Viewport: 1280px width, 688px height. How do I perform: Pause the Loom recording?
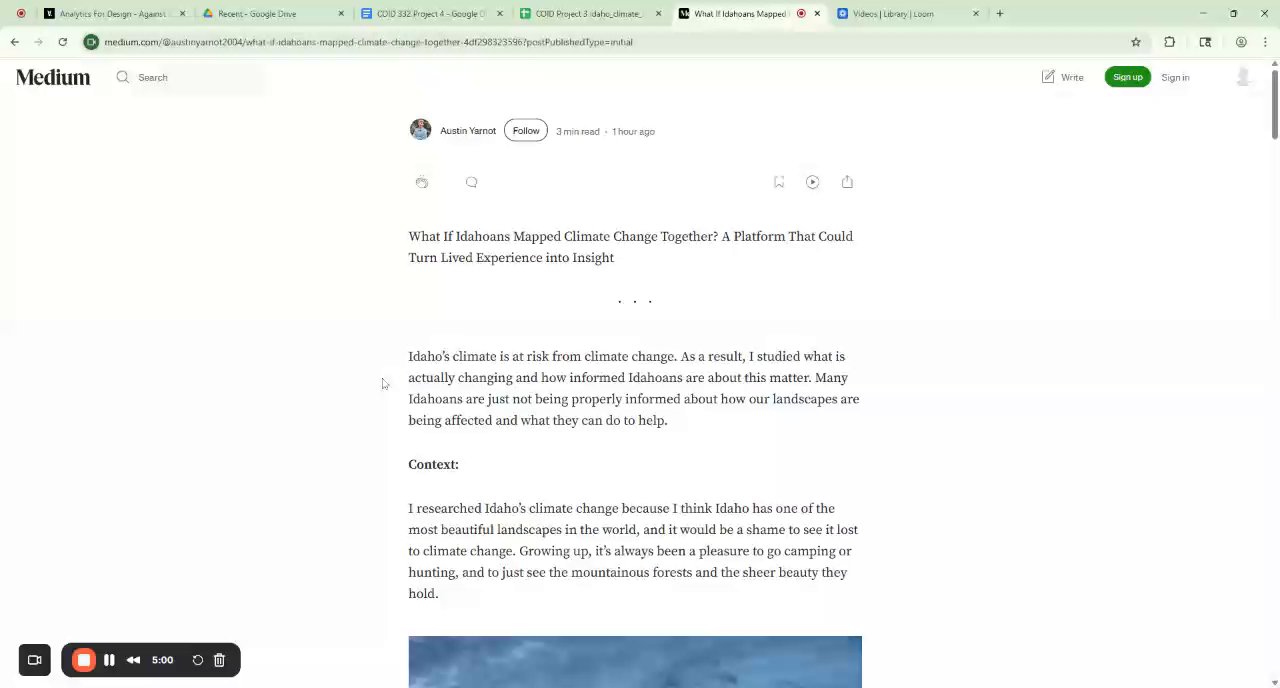[x=109, y=660]
